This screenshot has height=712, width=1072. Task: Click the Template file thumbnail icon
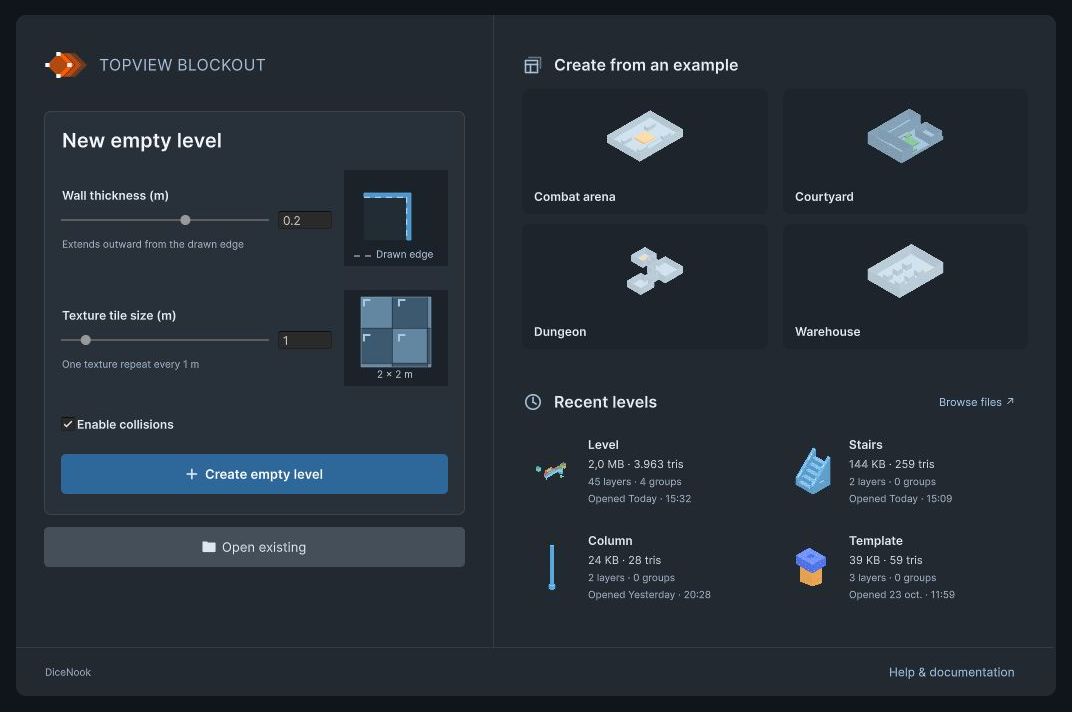(x=811, y=567)
